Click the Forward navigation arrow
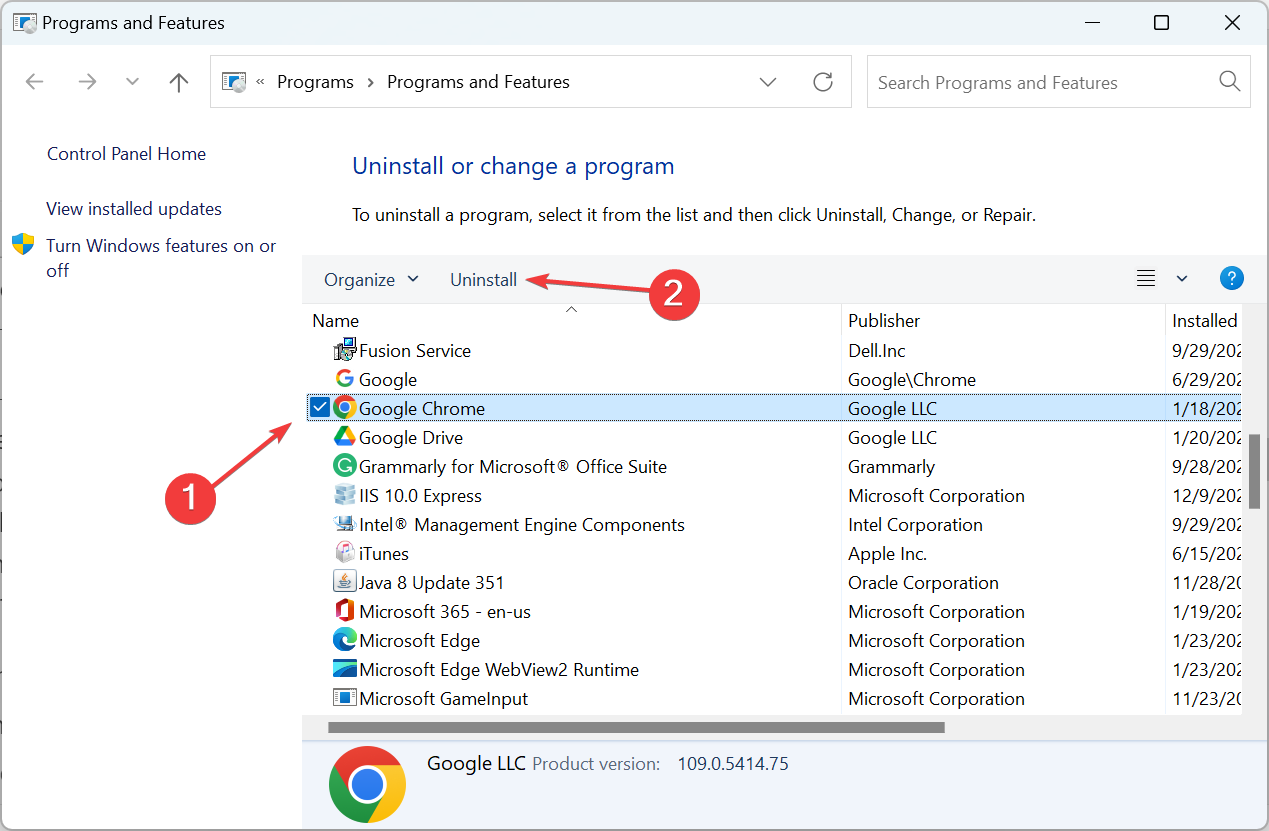The height and width of the screenshot is (831, 1269). pyautogui.click(x=87, y=82)
